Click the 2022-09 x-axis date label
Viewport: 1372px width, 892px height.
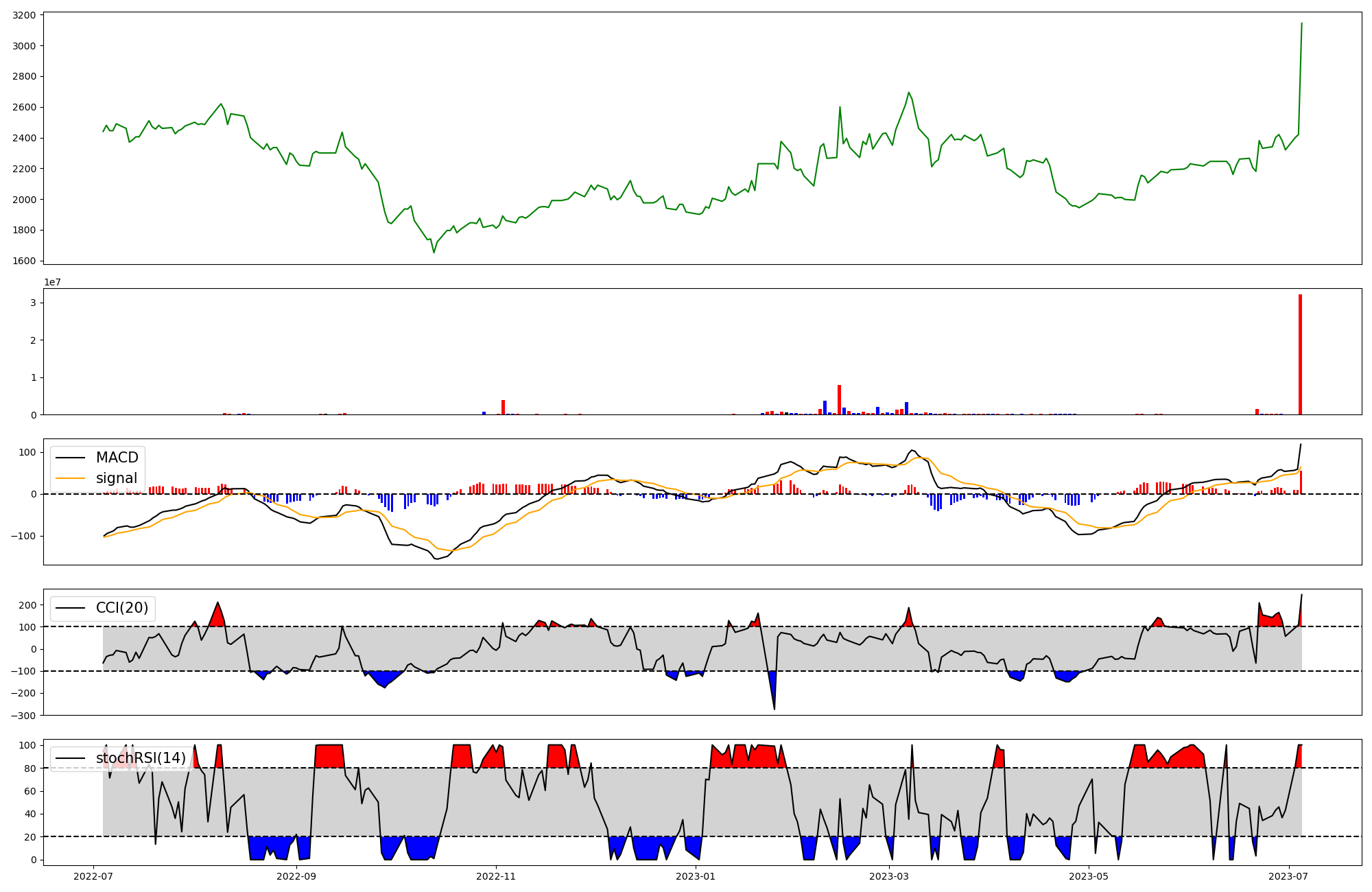pyautogui.click(x=296, y=876)
